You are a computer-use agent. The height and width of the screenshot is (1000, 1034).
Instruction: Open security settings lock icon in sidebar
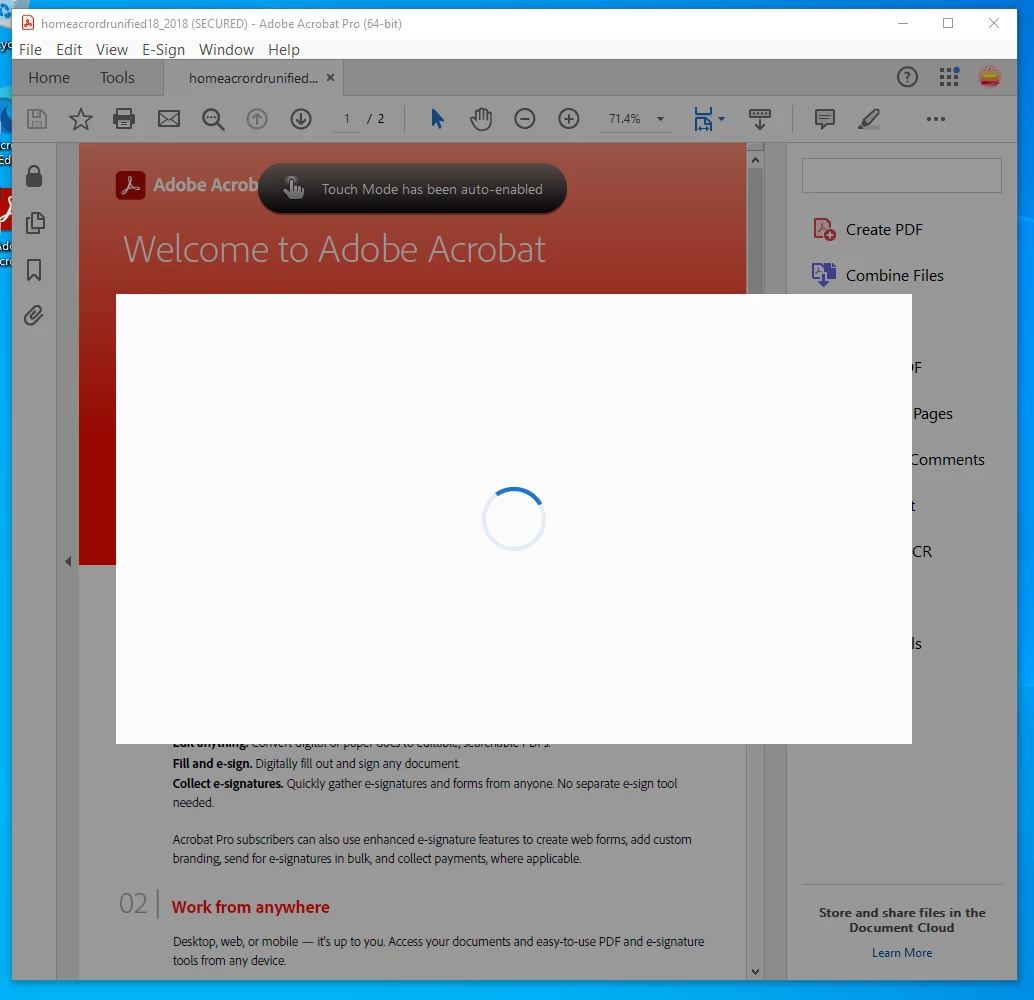coord(34,176)
